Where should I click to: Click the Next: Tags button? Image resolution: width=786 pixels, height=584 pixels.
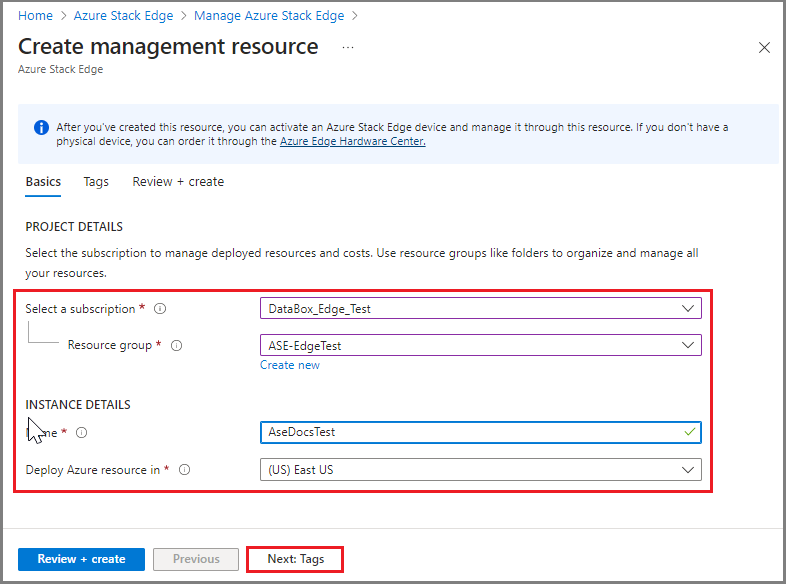[295, 559]
